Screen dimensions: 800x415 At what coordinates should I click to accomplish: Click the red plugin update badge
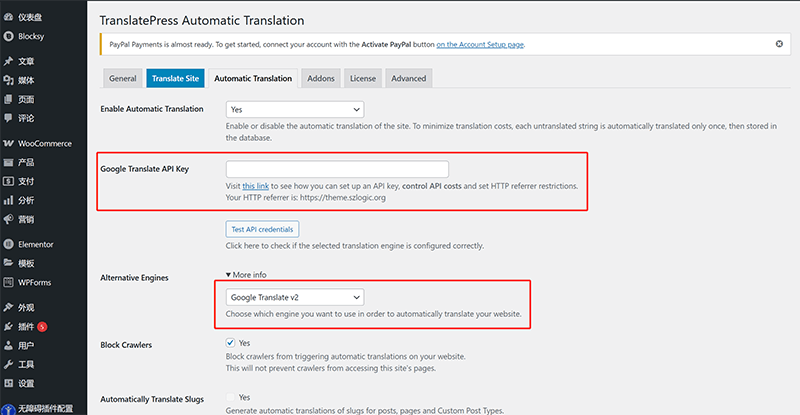tap(42, 327)
